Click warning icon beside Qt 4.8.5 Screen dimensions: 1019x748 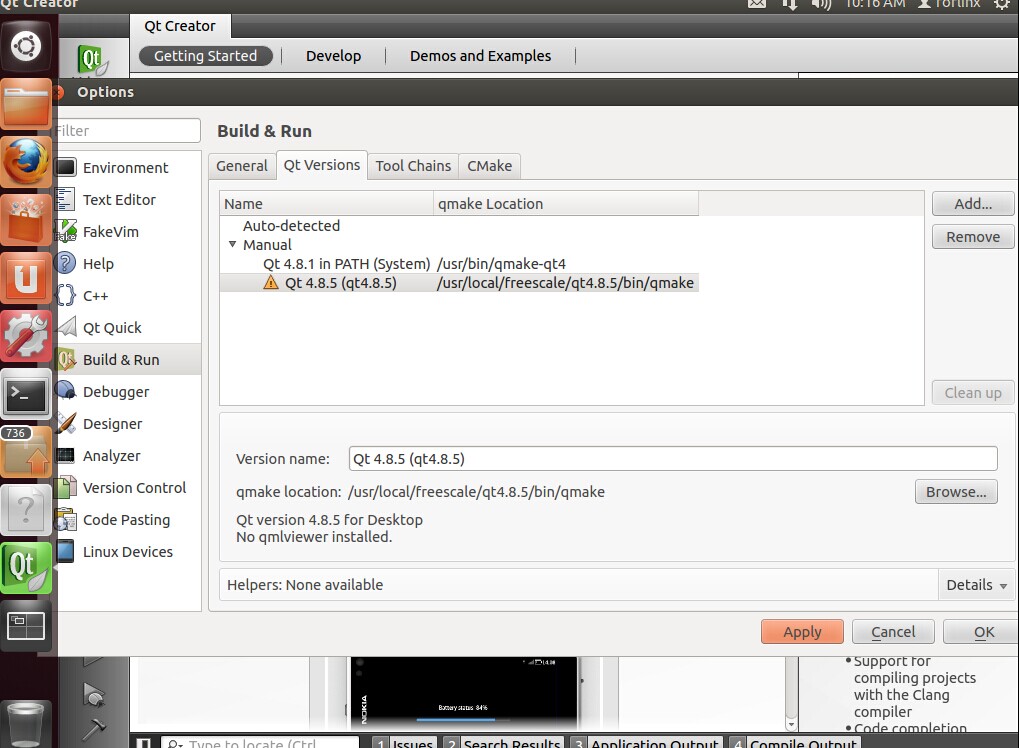point(271,283)
